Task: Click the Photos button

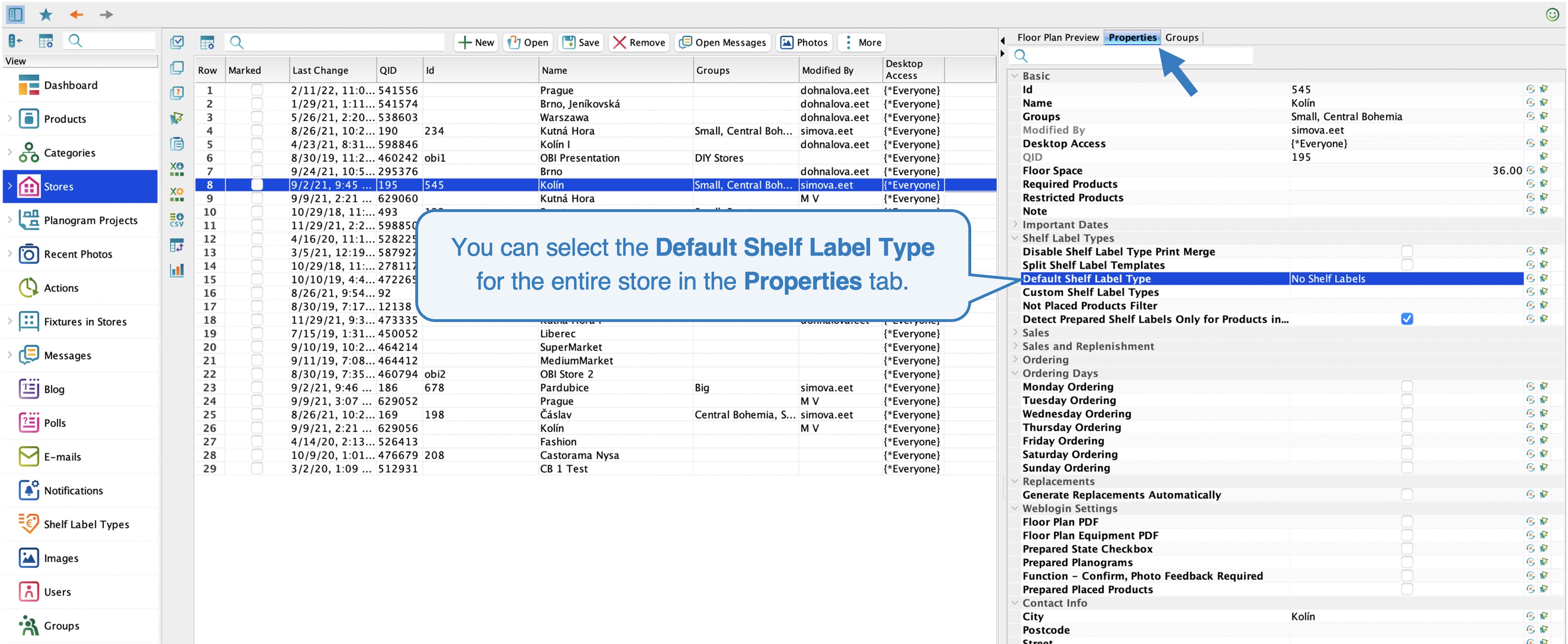Action: pos(804,43)
